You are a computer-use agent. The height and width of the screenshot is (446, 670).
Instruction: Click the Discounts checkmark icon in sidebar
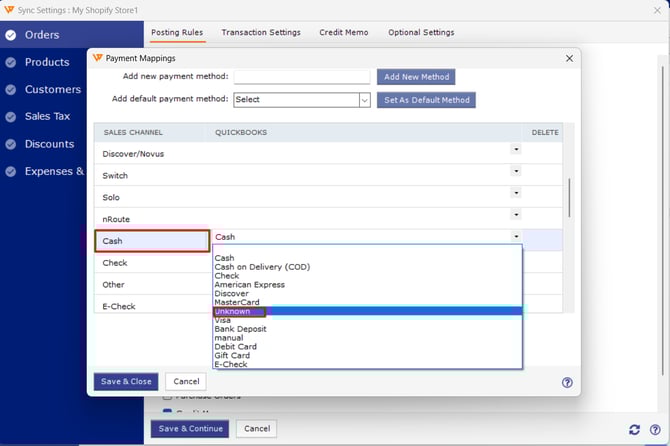tap(11, 144)
